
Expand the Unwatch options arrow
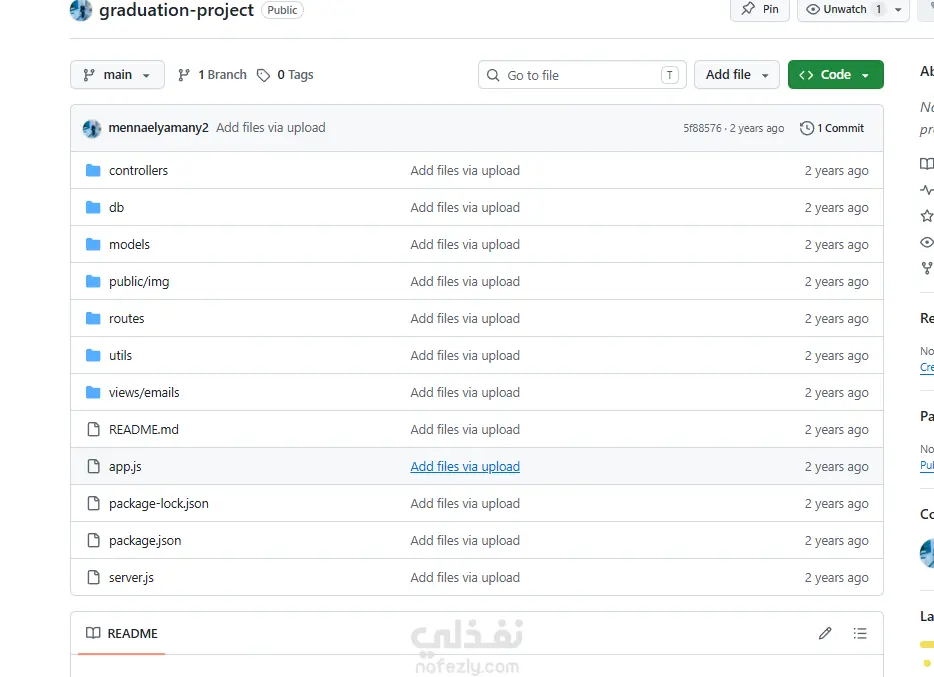898,10
